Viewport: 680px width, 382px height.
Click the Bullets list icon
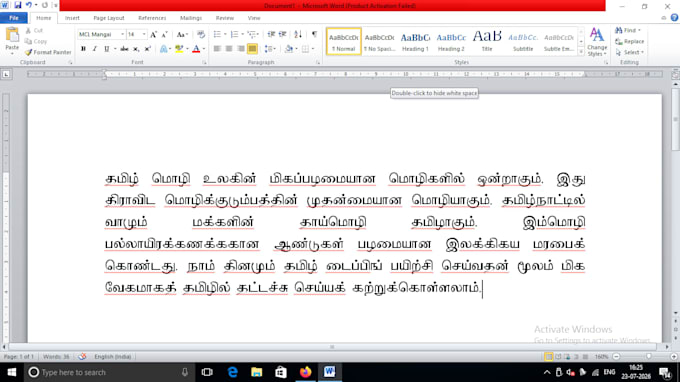[x=217, y=34]
